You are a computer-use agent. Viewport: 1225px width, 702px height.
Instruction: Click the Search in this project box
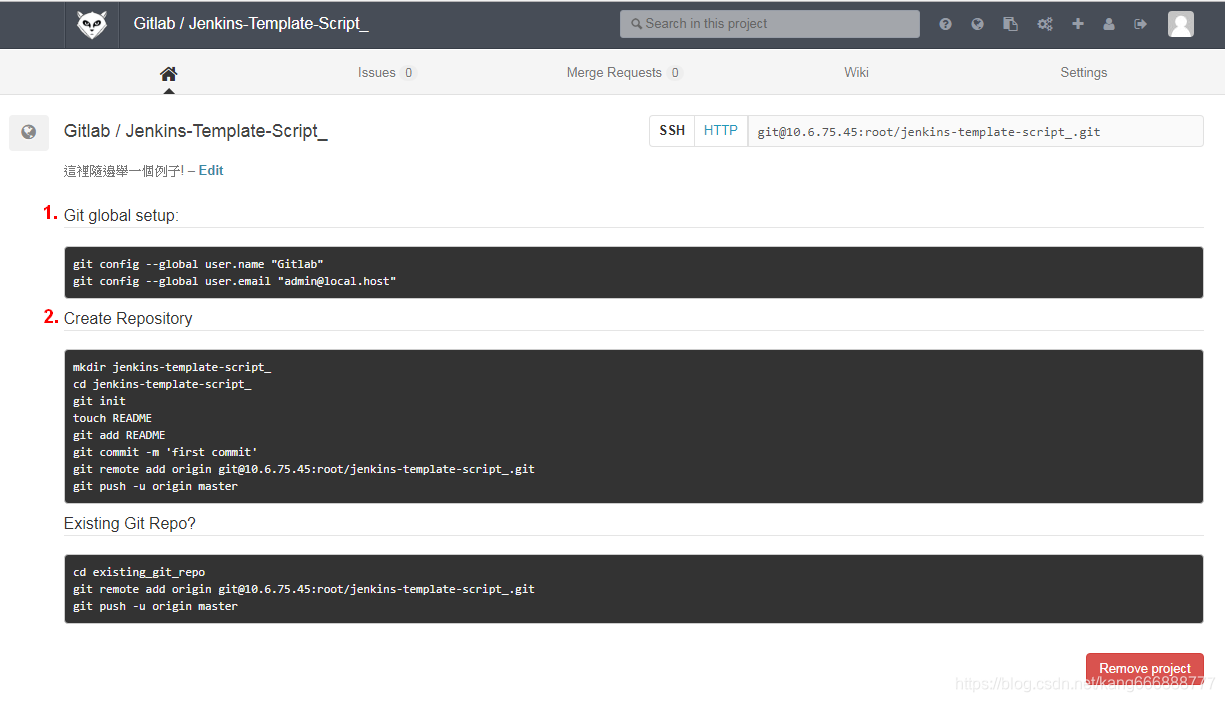point(770,24)
